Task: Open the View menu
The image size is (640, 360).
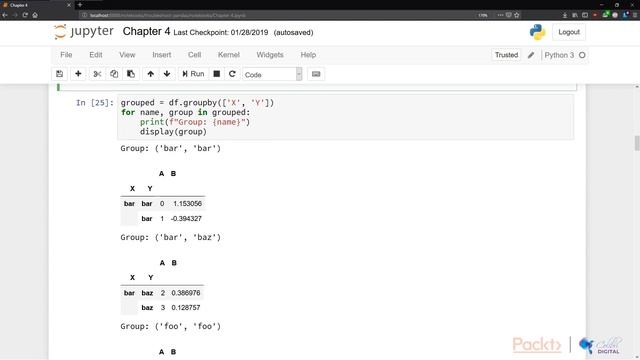Action: tap(127, 55)
